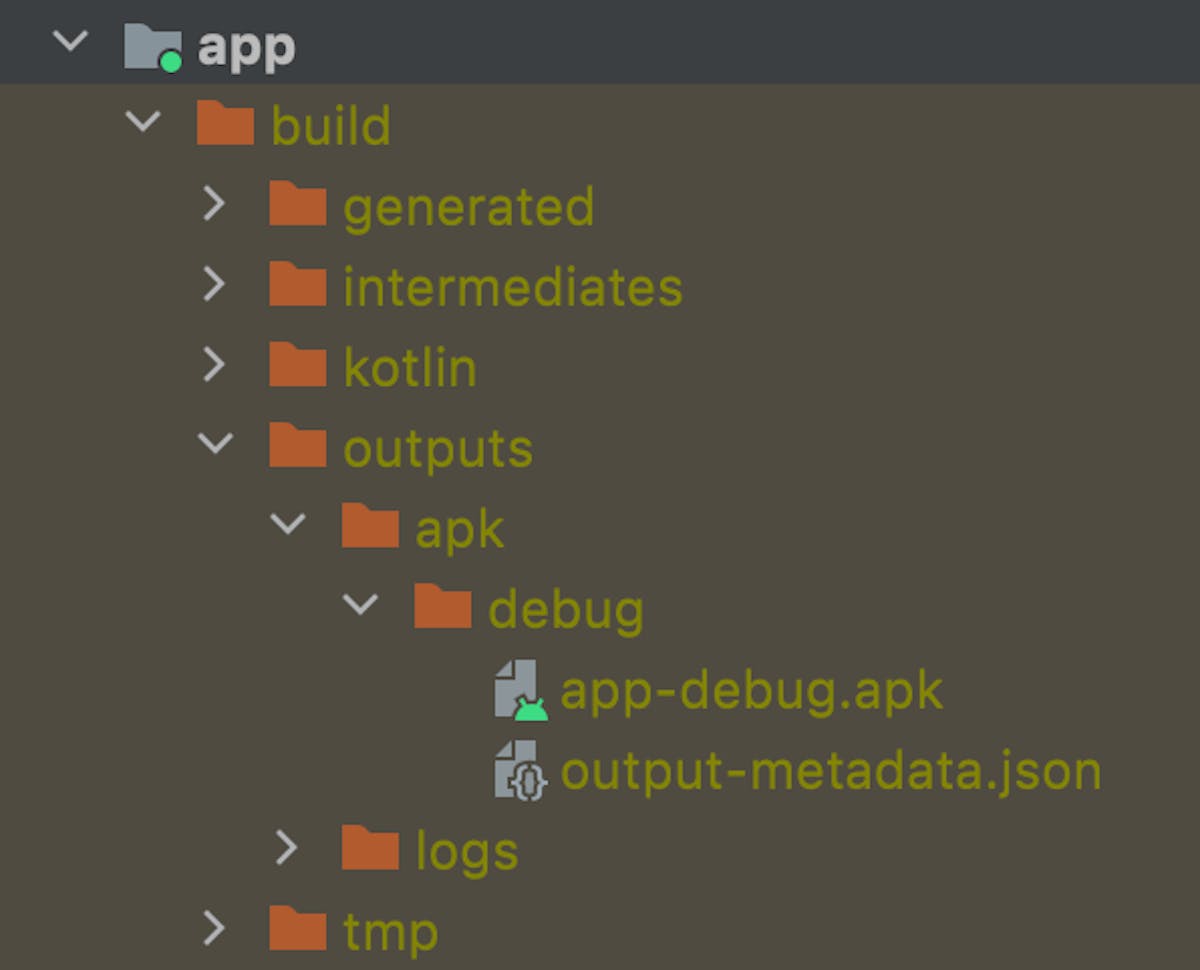Select the generated folder label

(468, 207)
